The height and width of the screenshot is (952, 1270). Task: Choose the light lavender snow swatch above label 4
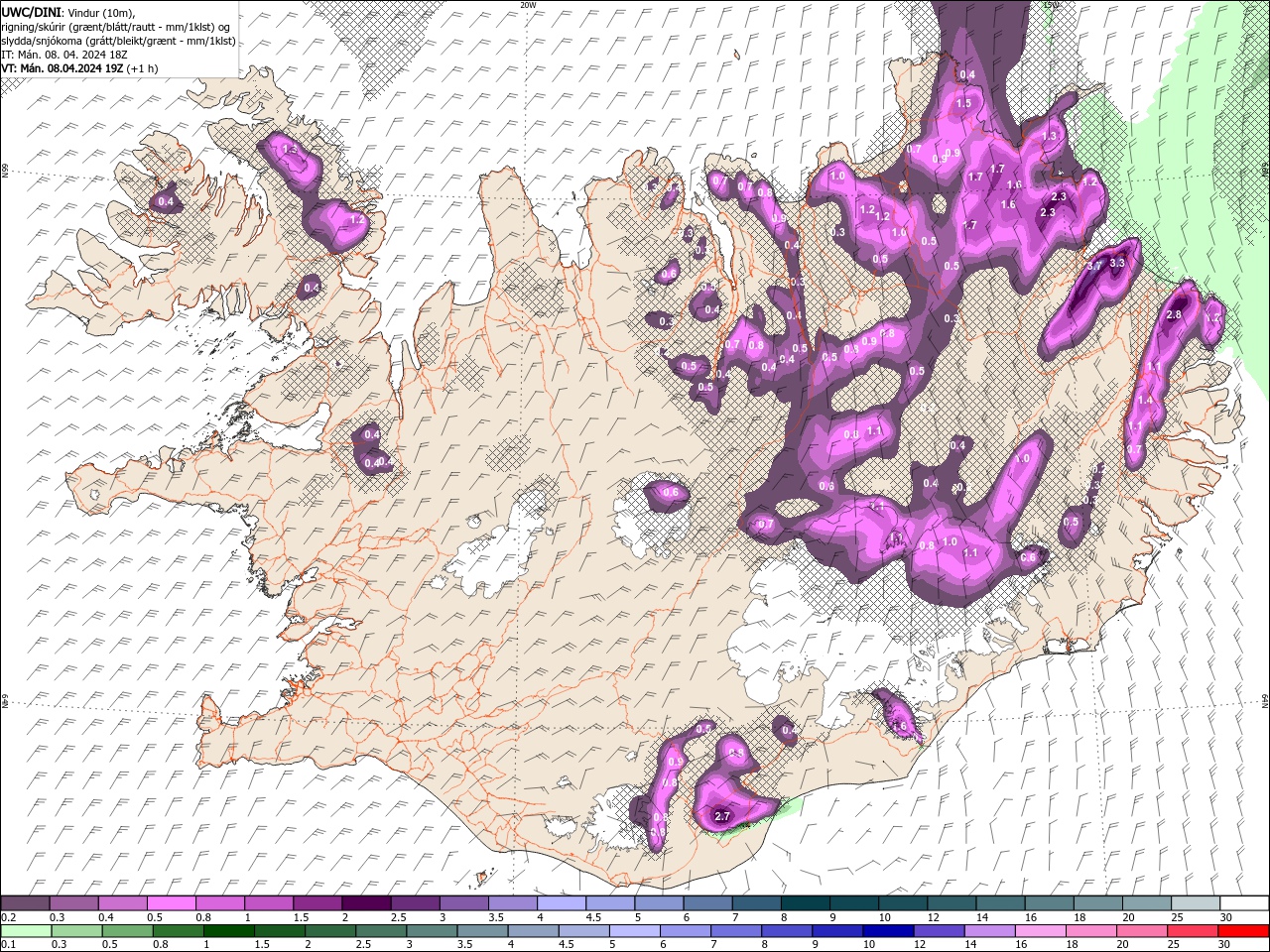(x=562, y=903)
